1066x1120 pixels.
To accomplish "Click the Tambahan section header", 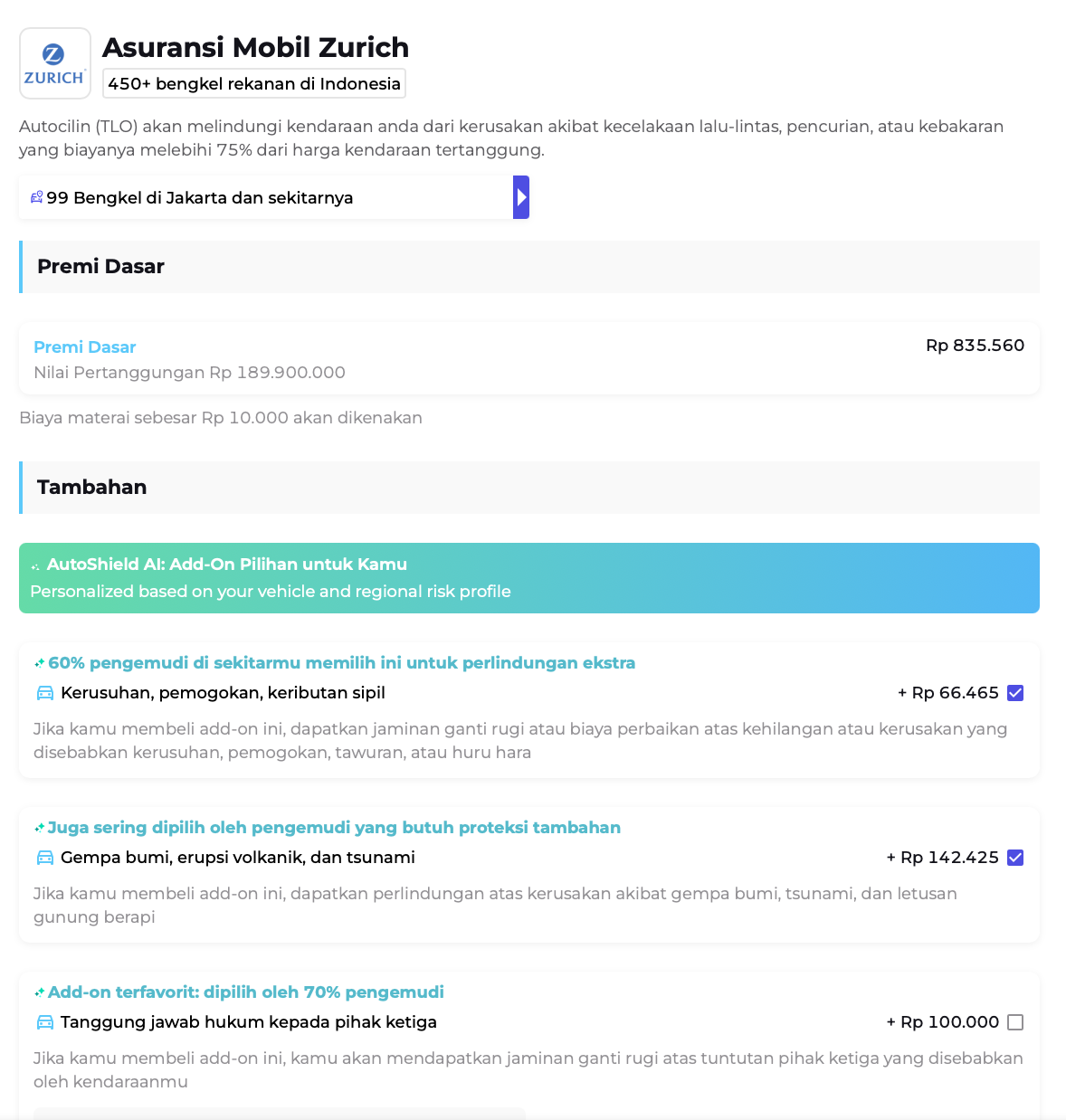I will click(x=92, y=488).
